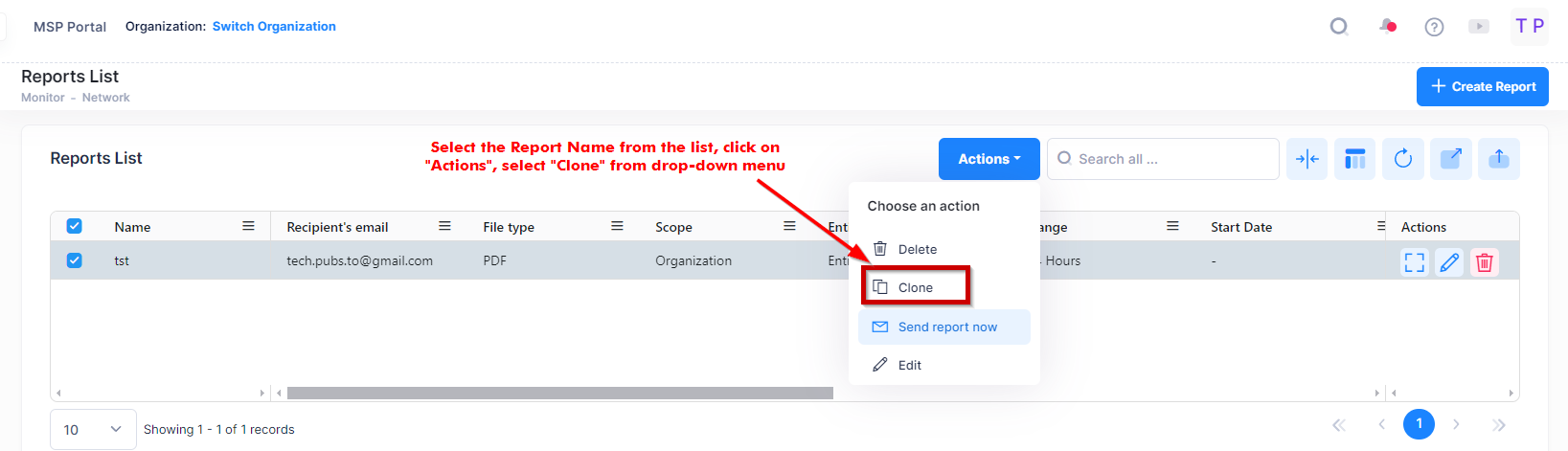Open the help question mark icon
The height and width of the screenshot is (451, 1568).
(x=1434, y=27)
